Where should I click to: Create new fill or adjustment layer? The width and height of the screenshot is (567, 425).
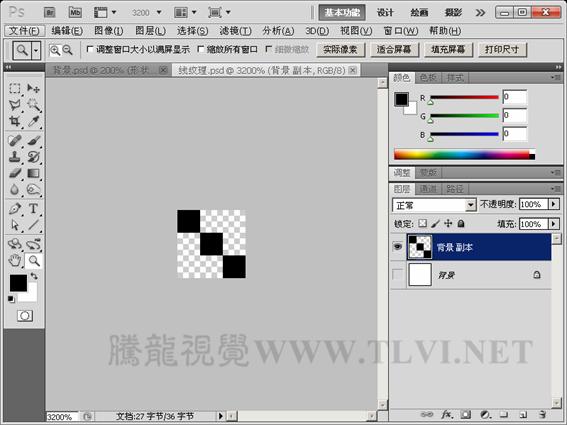485,415
